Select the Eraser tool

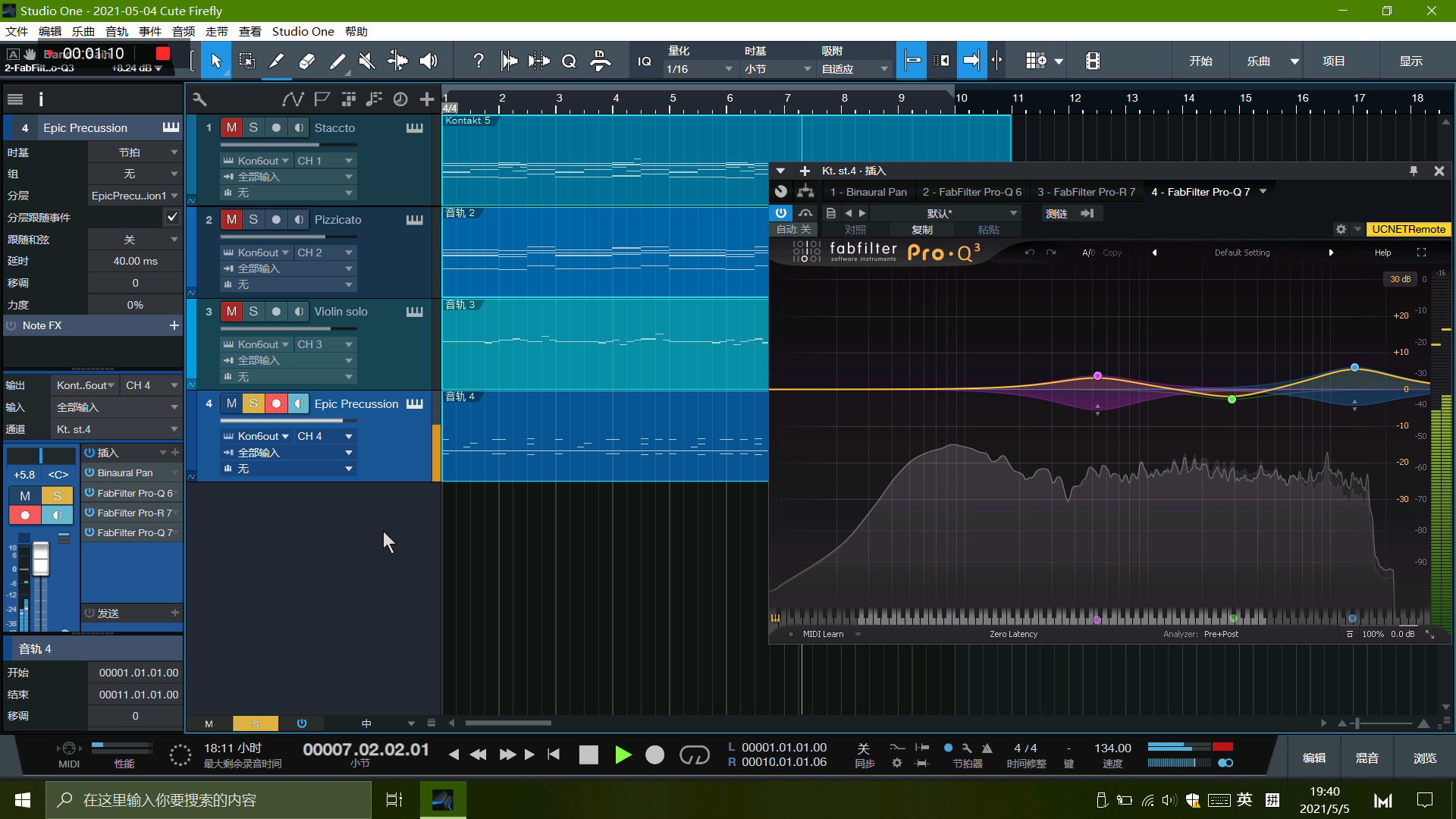307,61
